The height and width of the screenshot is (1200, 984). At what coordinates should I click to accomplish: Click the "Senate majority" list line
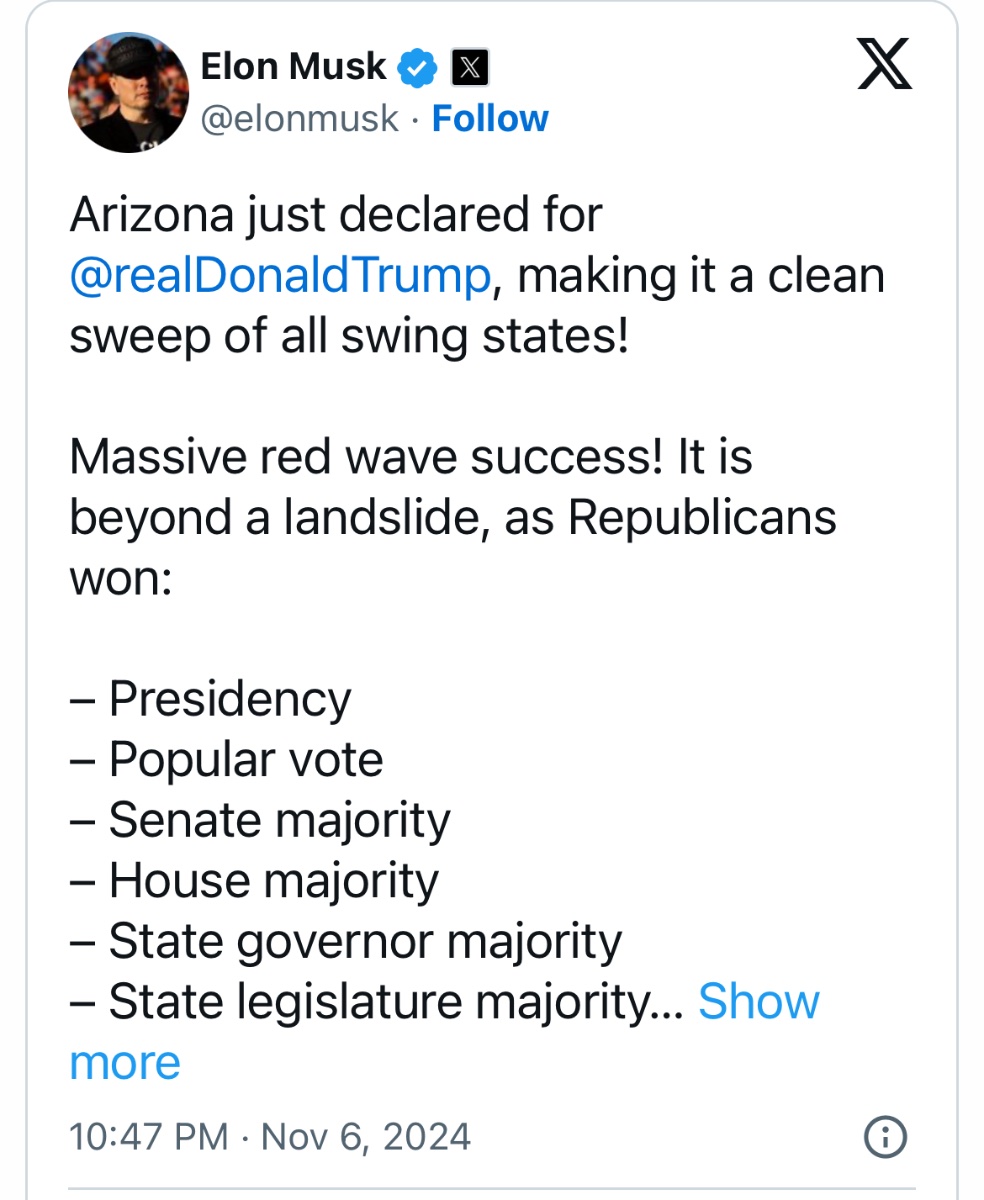(x=279, y=820)
